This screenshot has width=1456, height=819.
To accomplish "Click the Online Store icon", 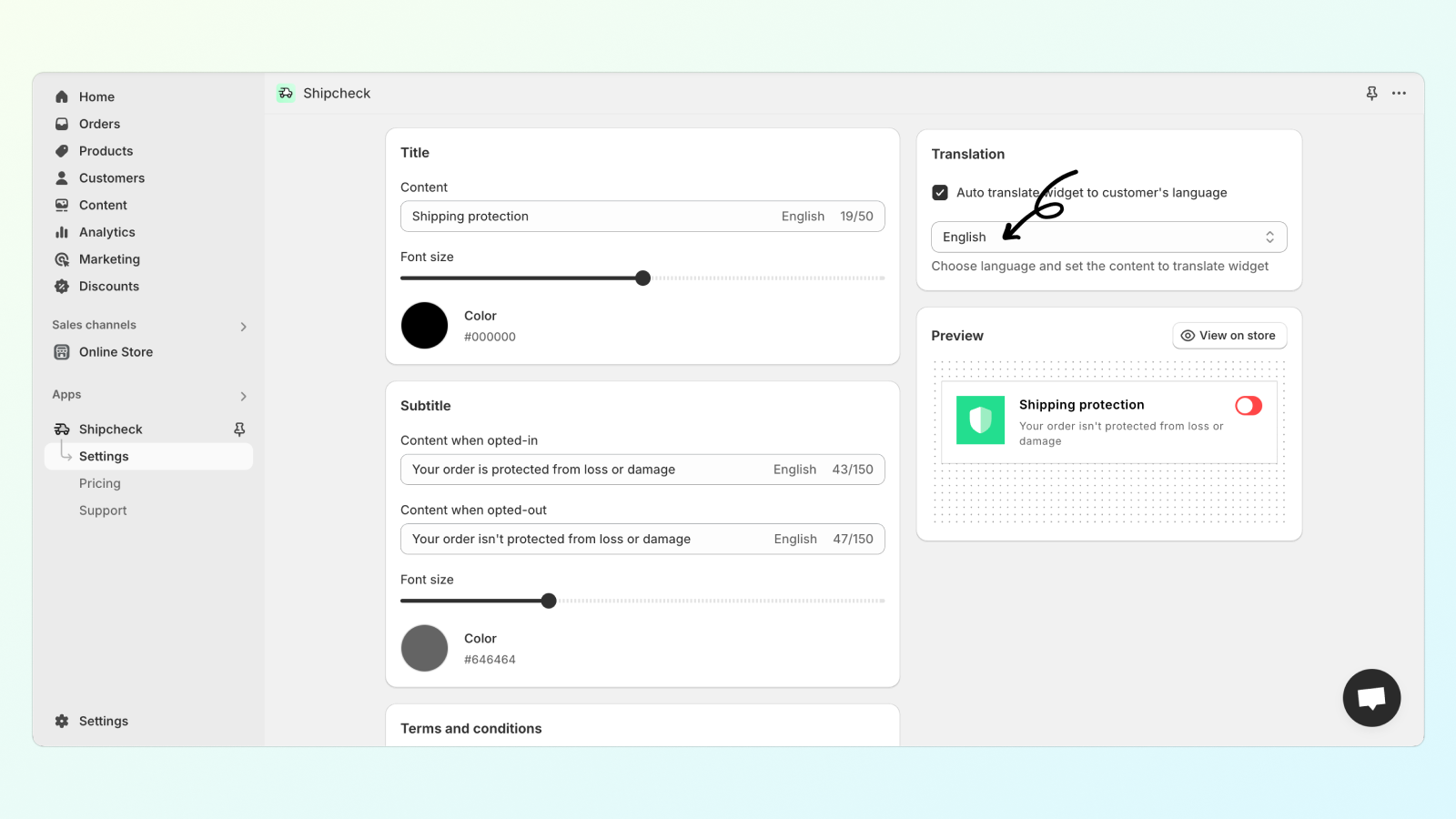I will [x=62, y=352].
